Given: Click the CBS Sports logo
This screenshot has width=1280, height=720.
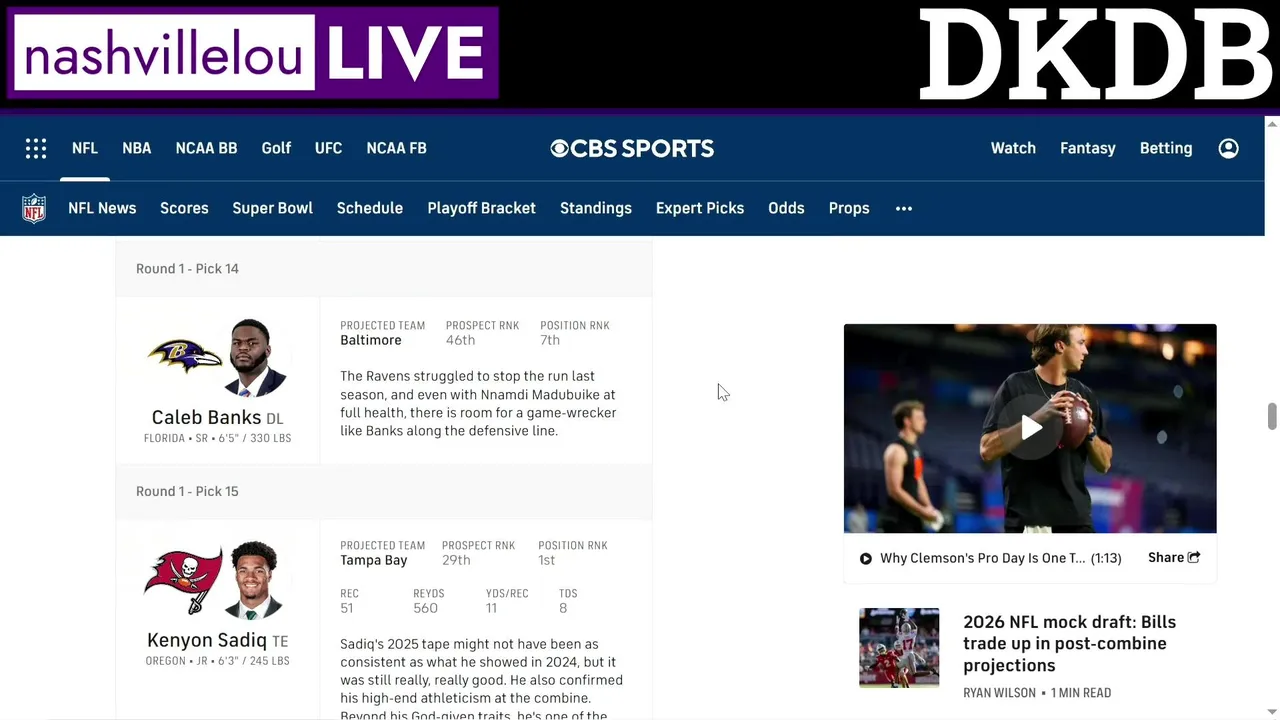Looking at the screenshot, I should click(x=632, y=148).
